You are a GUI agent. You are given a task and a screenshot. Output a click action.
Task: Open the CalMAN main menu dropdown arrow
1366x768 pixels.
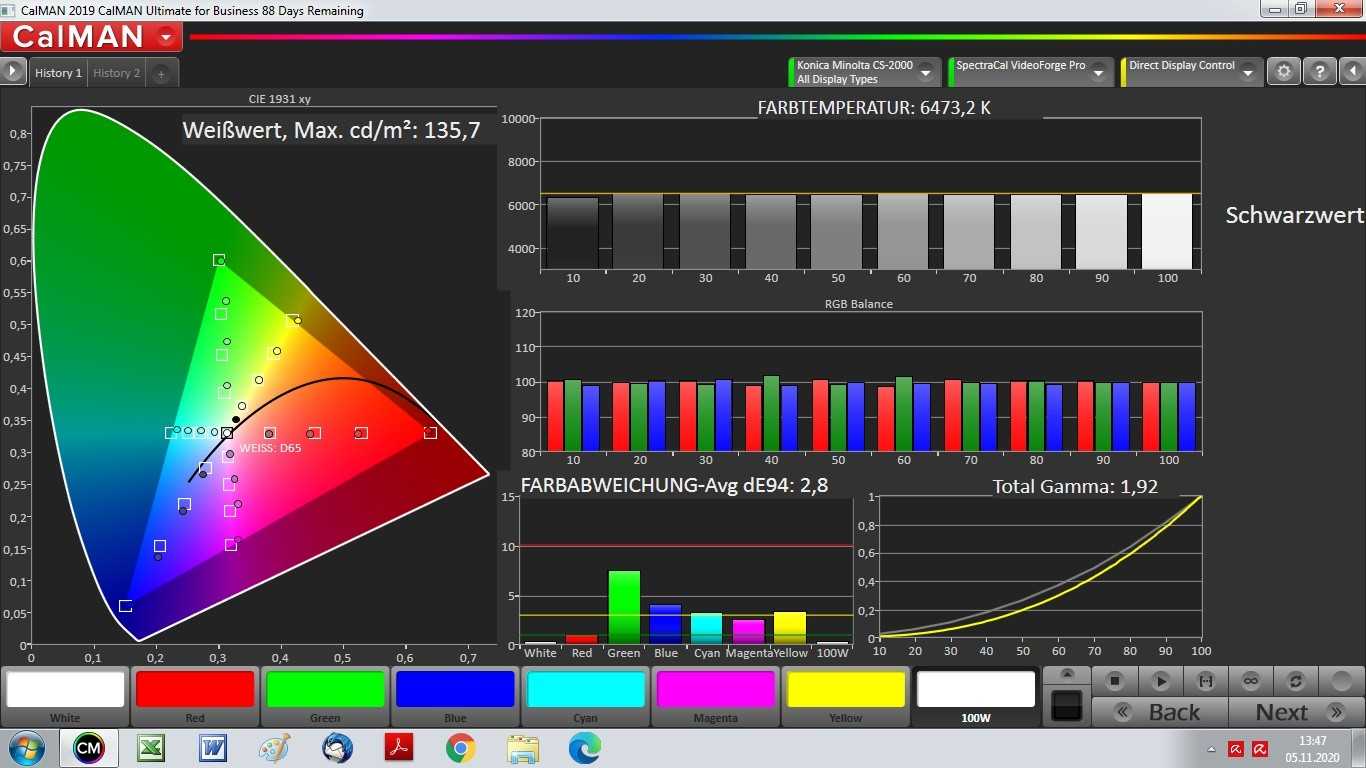point(165,37)
